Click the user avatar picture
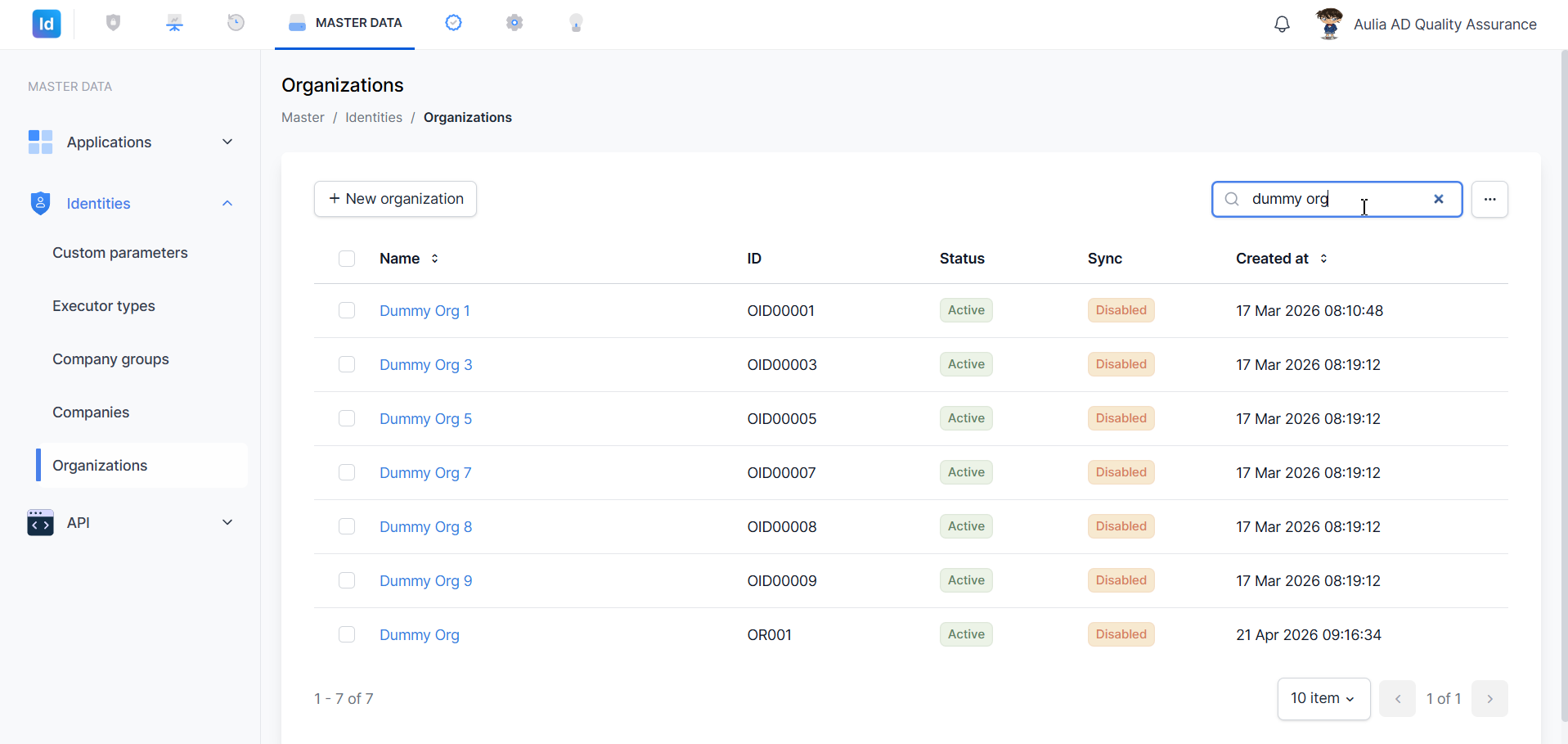 coord(1330,24)
